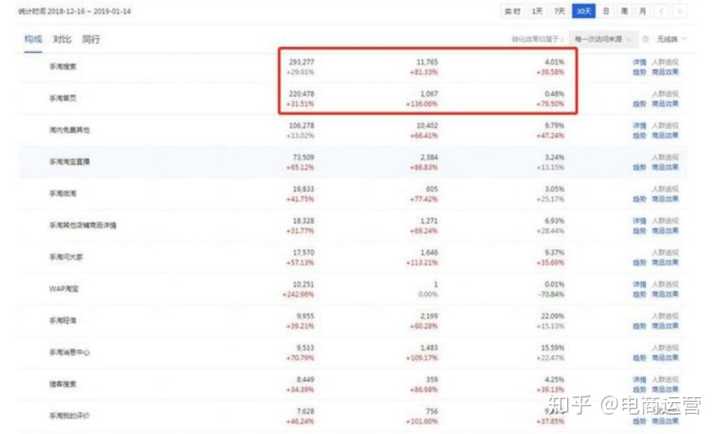Image resolution: width=720 pixels, height=434 pixels.
Task: Open 商品效果 for the 手淘搜索 row
Action: [665, 72]
